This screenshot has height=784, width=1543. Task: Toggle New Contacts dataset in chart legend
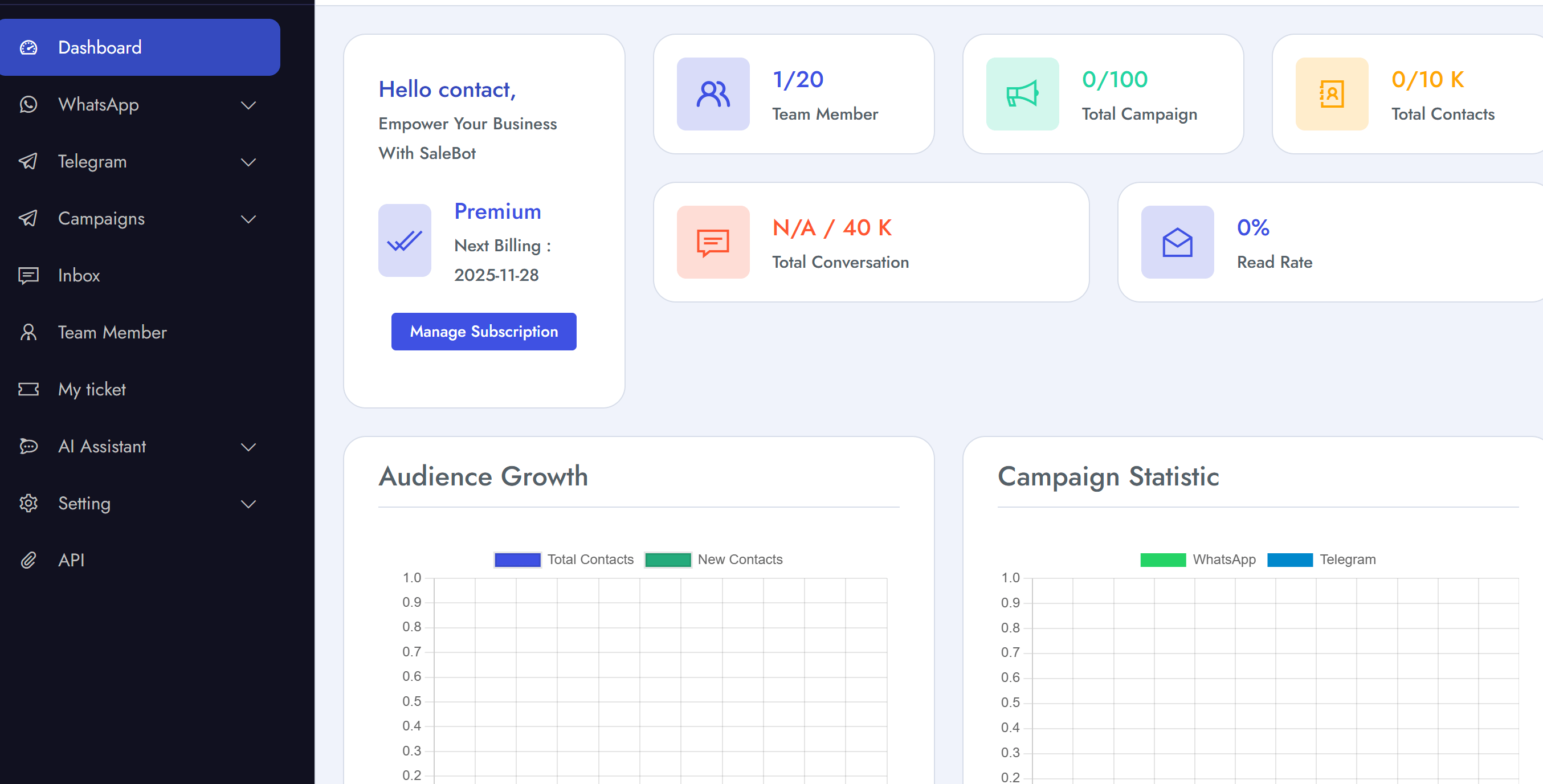pos(714,560)
